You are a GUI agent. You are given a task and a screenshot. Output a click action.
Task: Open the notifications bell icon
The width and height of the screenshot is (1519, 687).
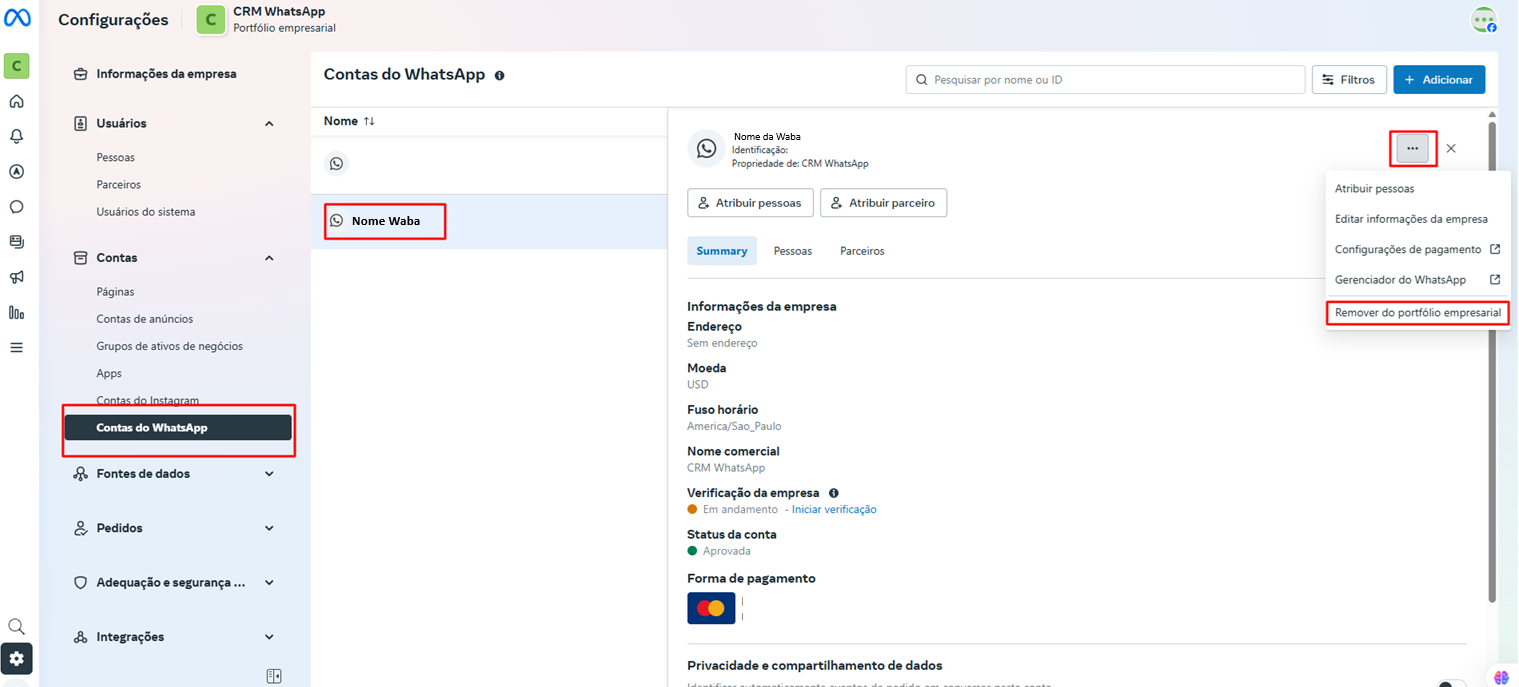[16, 136]
